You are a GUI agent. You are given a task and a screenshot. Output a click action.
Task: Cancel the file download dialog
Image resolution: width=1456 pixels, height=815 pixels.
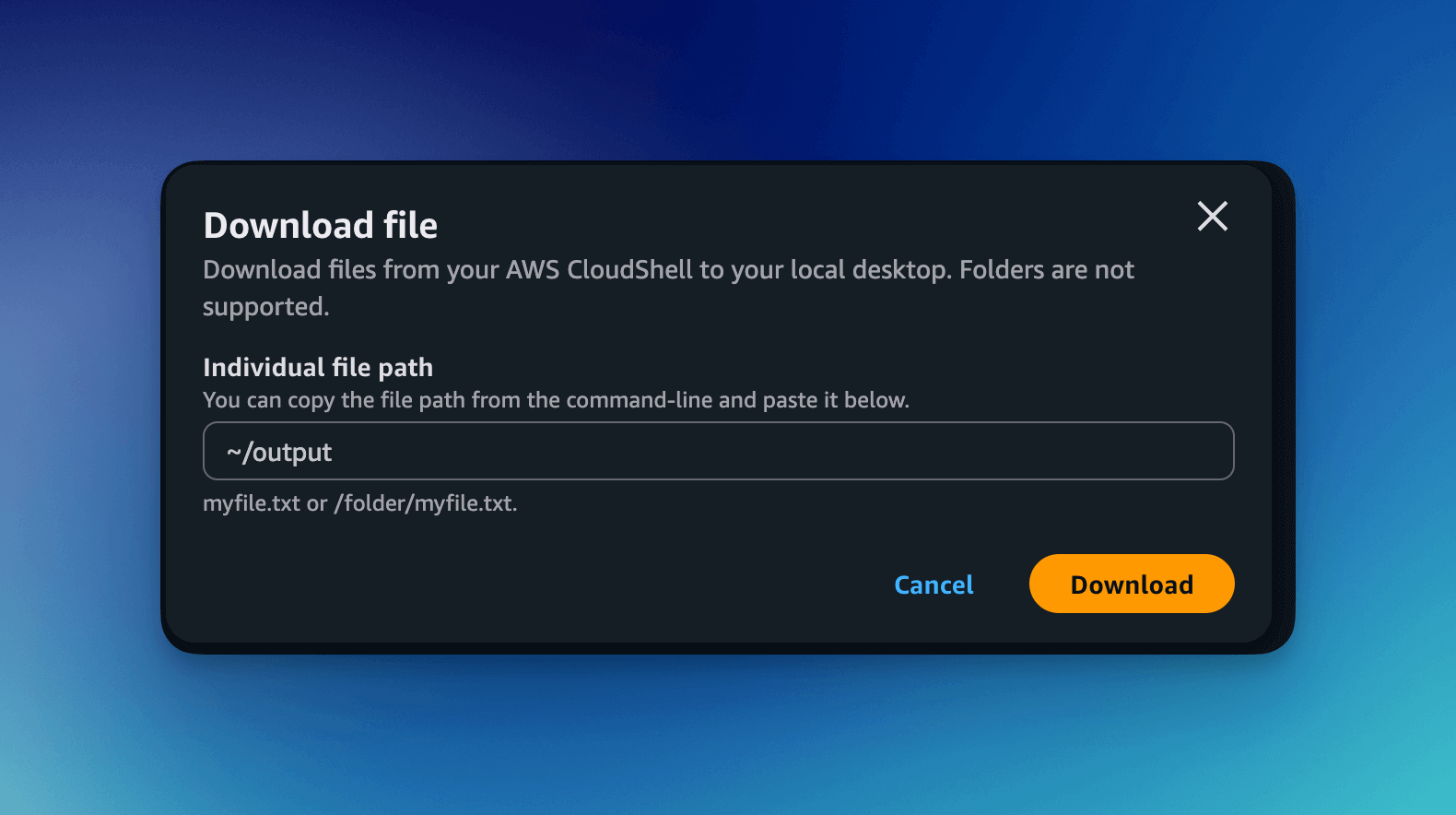point(933,585)
